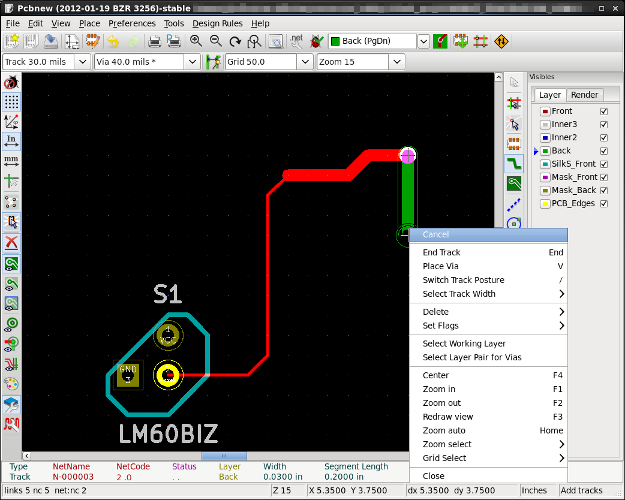The height and width of the screenshot is (500, 625).
Task: Click the mode footprint green arrows icon
Action: (460, 41)
